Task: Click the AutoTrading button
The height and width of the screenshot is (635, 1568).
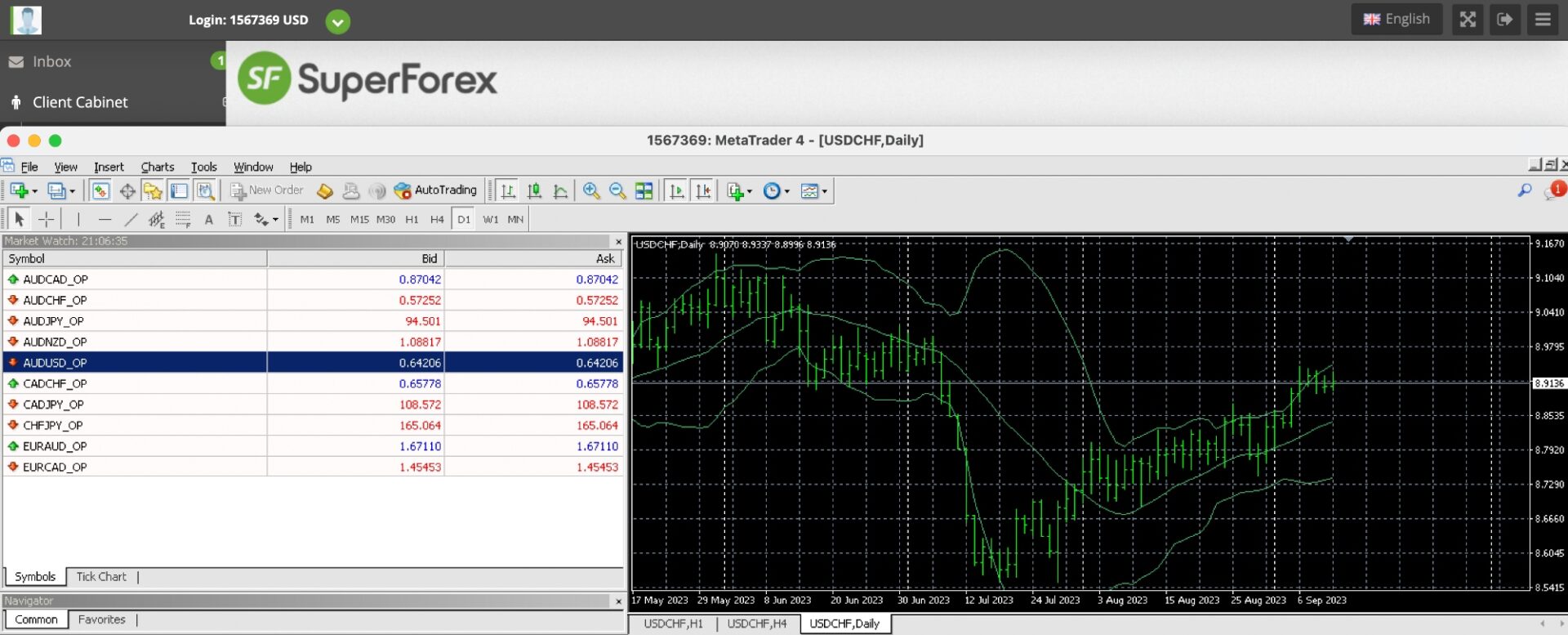Action: coord(435,190)
